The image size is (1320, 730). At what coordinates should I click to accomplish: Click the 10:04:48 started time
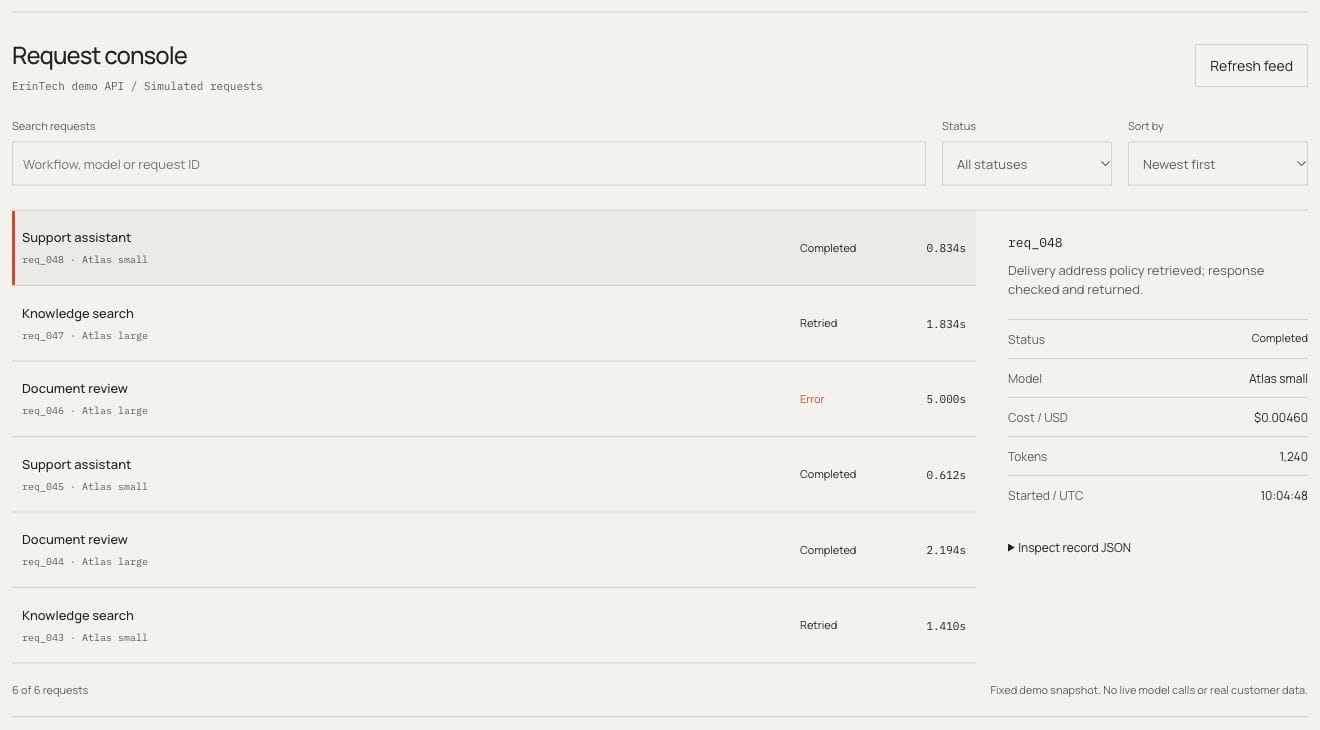(1284, 496)
